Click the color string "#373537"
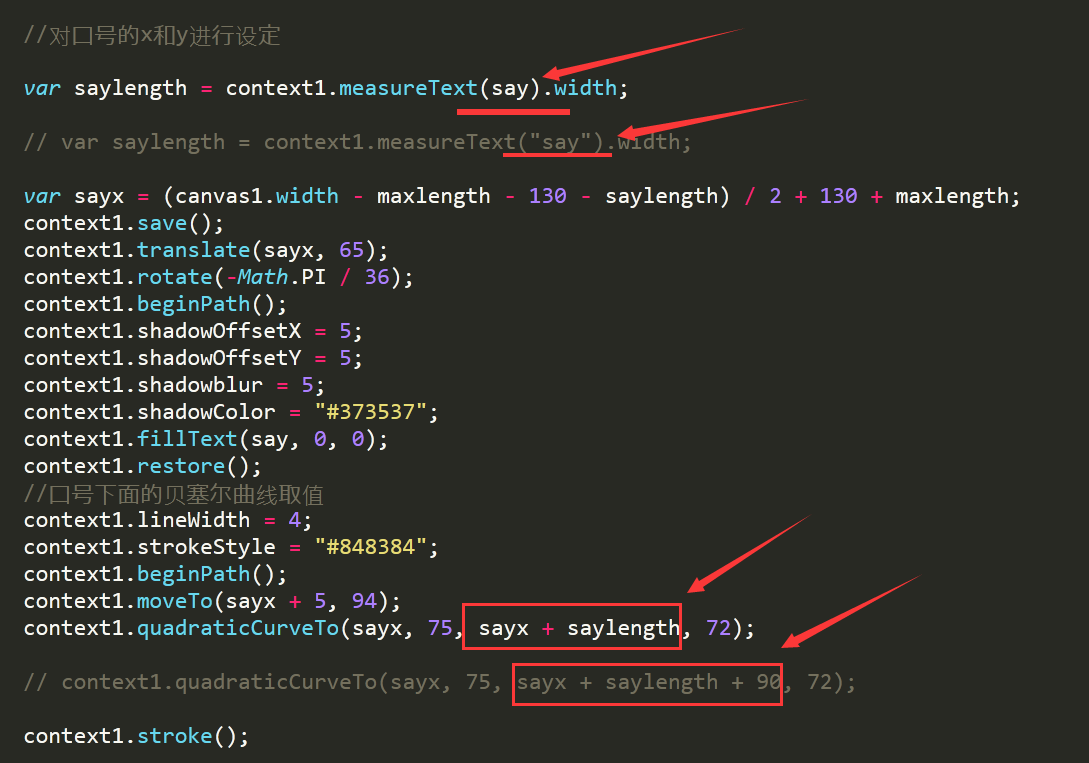 pos(370,412)
